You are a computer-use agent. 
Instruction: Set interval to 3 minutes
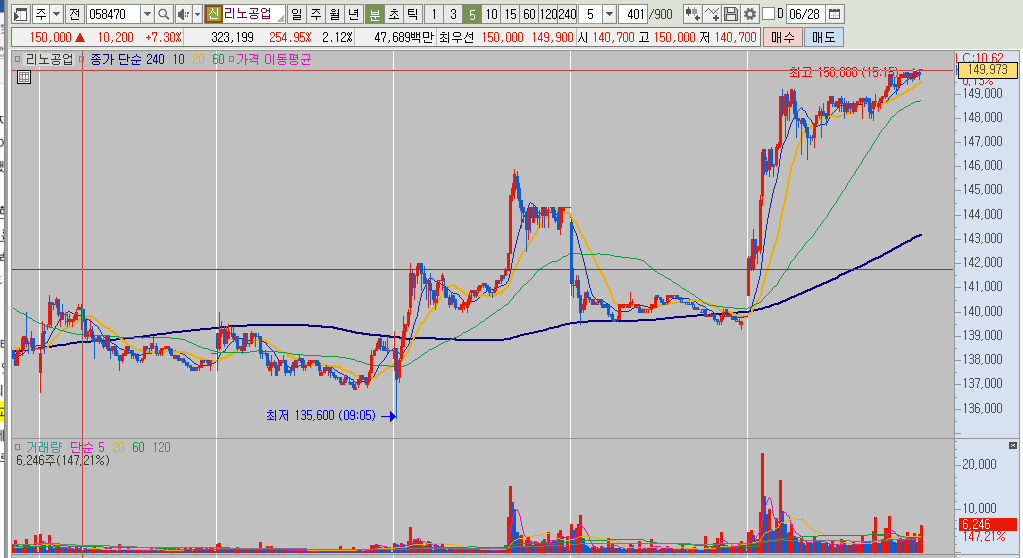[452, 14]
